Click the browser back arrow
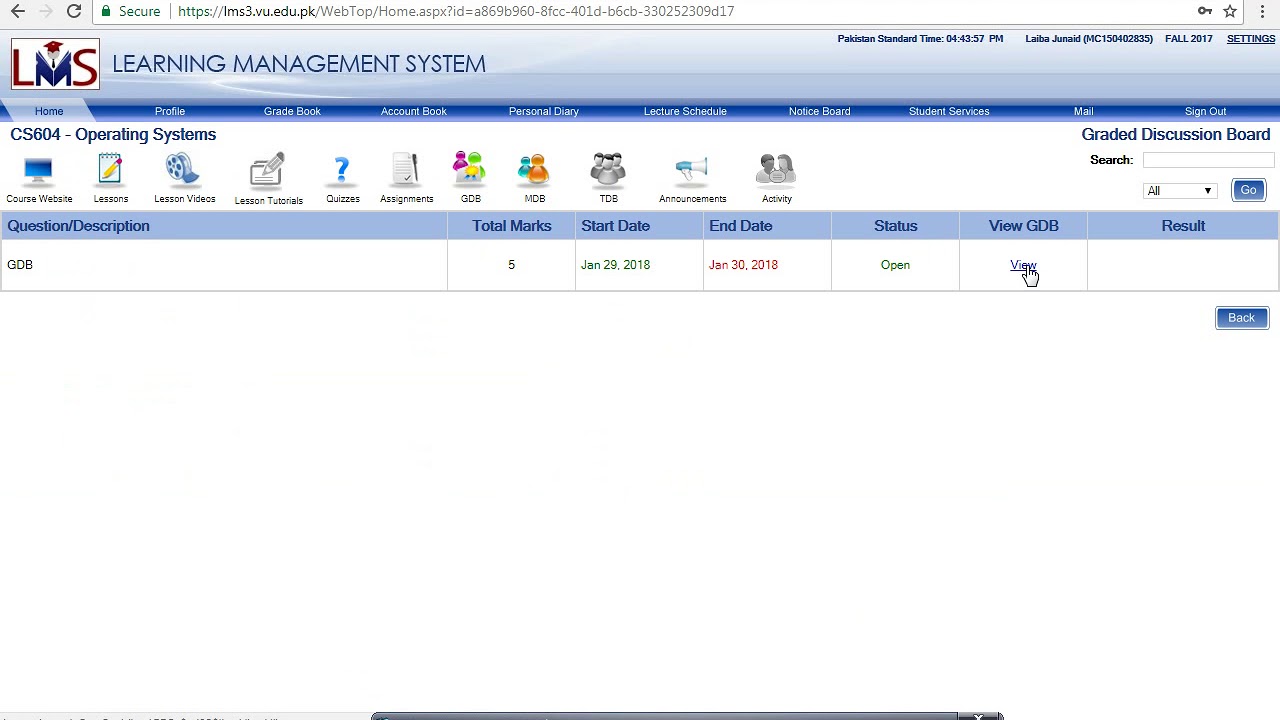 click(x=18, y=11)
